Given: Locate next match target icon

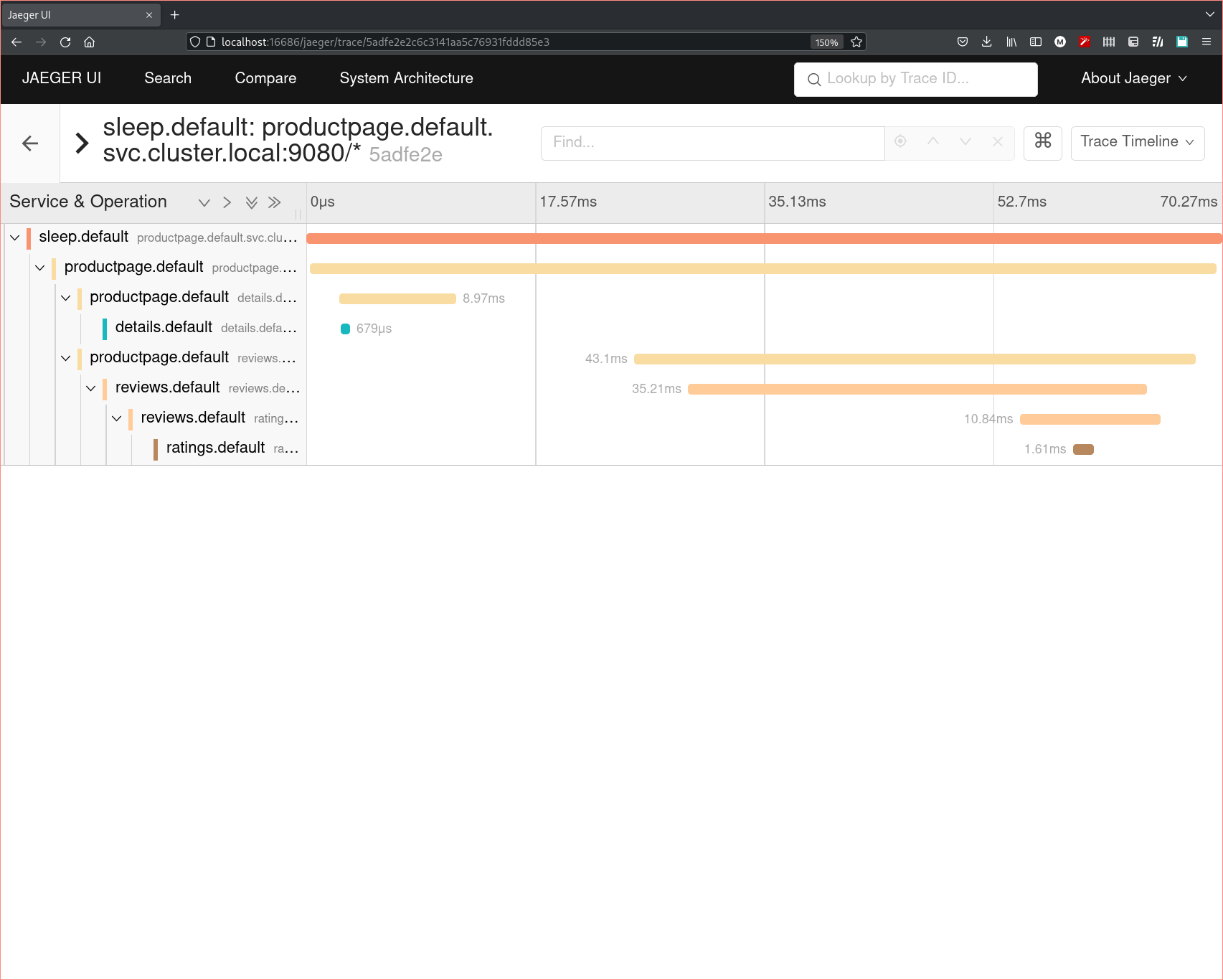Looking at the screenshot, I should 901,142.
